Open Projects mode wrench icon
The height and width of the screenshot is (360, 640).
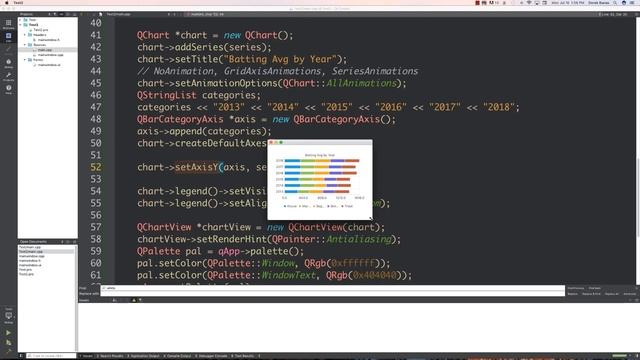(x=8, y=76)
